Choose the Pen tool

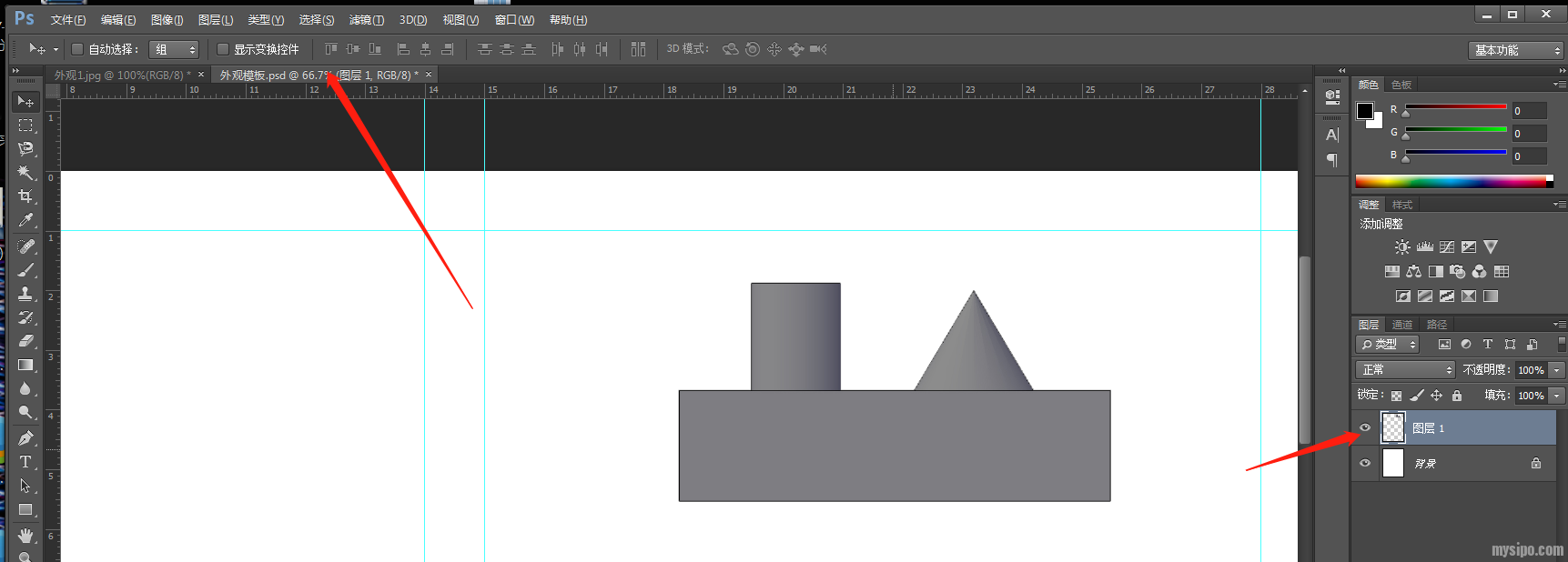point(25,438)
